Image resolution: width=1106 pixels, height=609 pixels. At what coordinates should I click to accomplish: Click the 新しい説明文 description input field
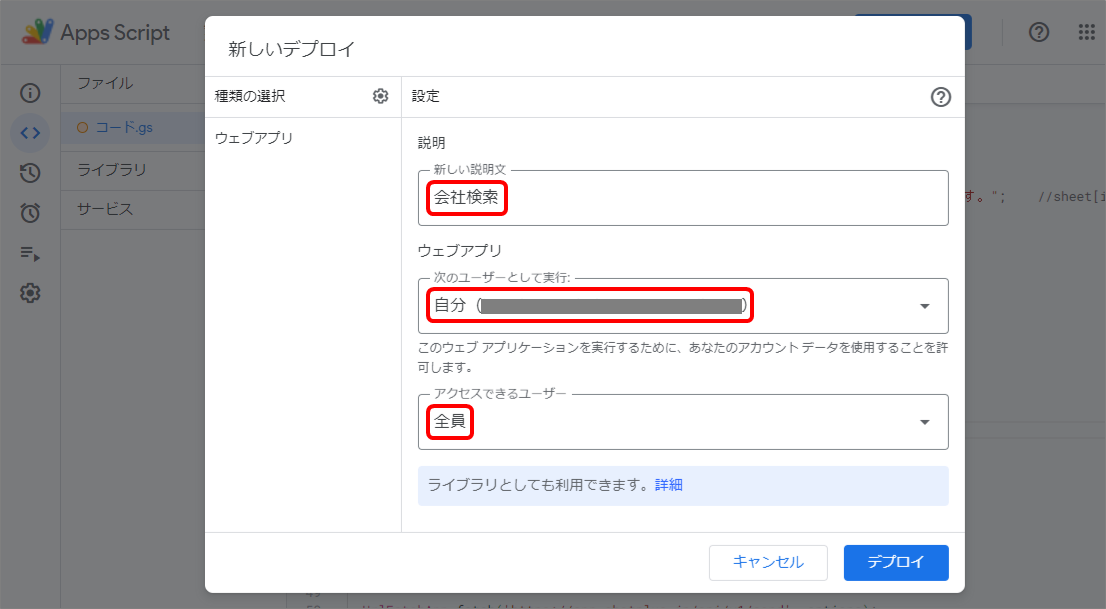pos(683,198)
